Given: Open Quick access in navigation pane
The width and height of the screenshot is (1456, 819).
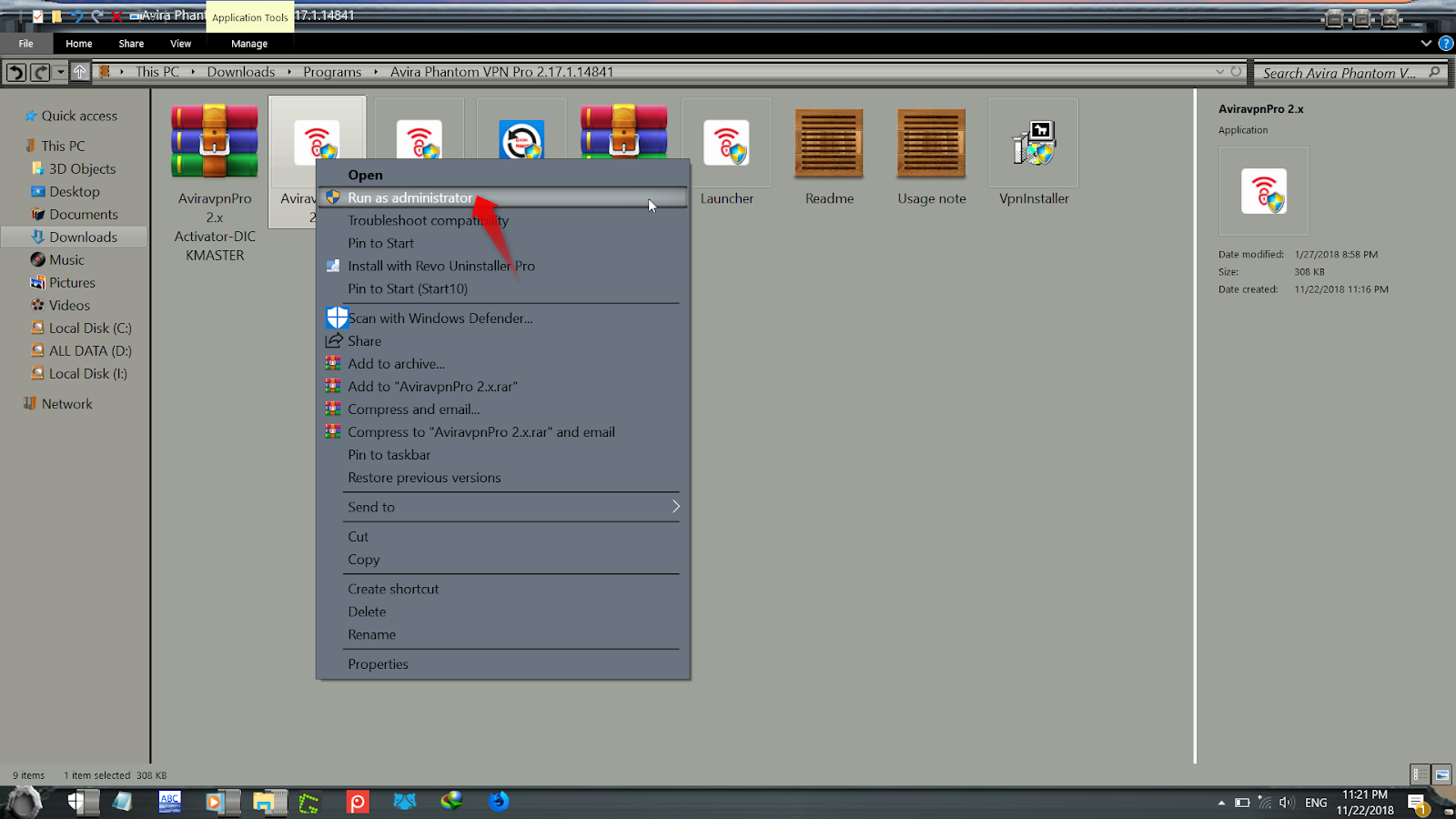Looking at the screenshot, I should (79, 116).
